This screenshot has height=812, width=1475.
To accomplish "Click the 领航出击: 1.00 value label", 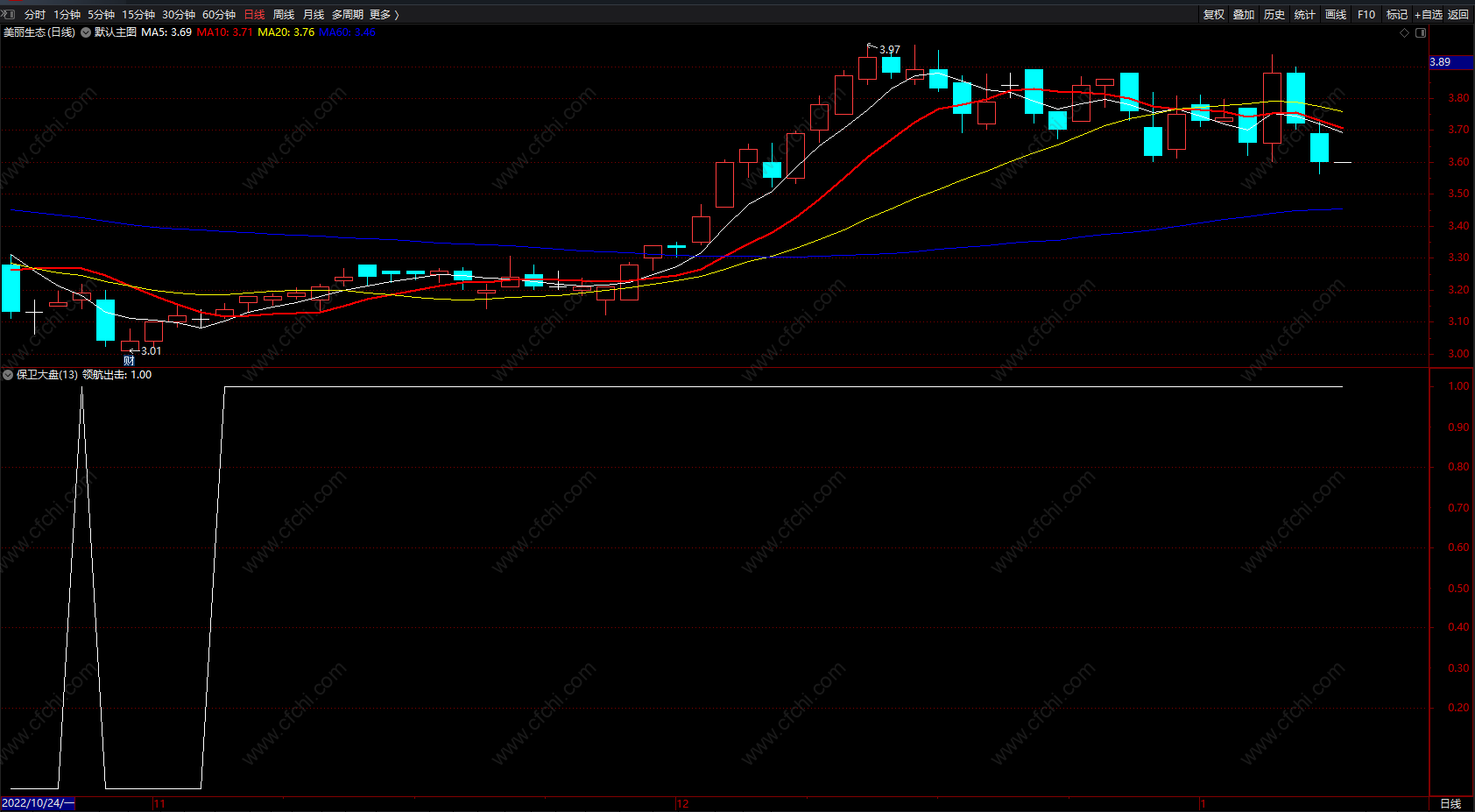I will click(x=117, y=375).
